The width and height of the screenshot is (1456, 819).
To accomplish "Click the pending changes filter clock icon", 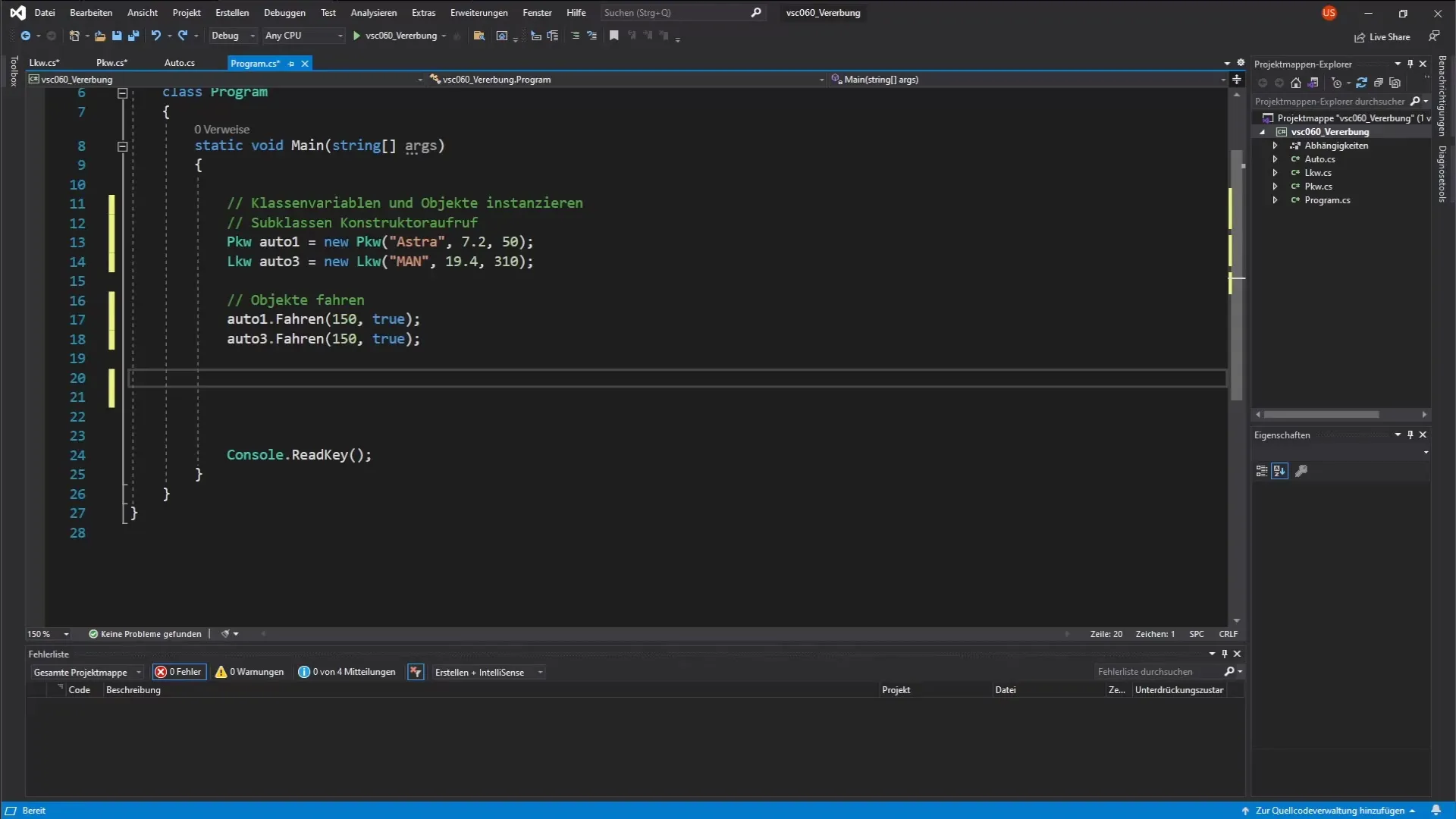I will 1337,83.
